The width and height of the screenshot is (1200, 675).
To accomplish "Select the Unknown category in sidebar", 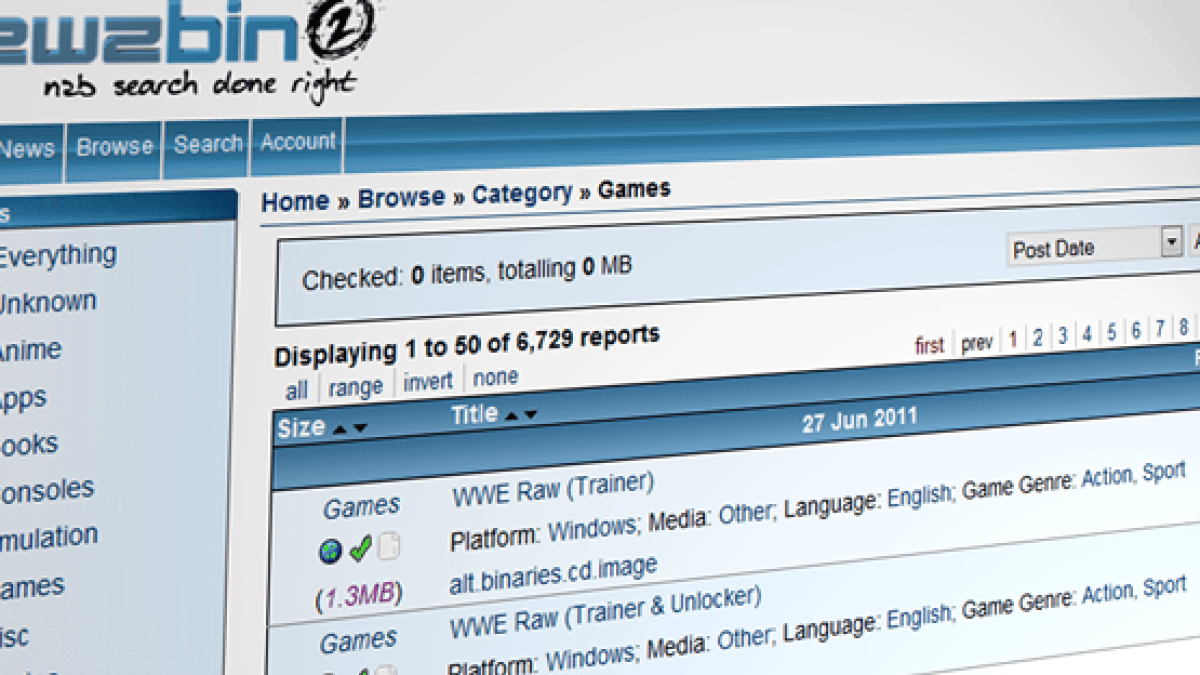I will 47,303.
